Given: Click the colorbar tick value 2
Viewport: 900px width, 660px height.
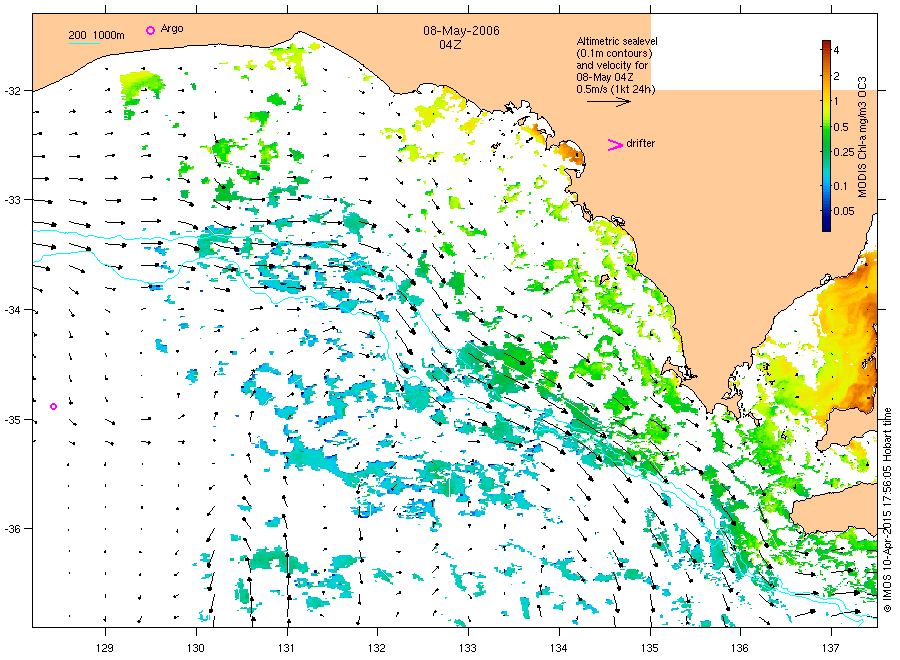Looking at the screenshot, I should [x=836, y=76].
